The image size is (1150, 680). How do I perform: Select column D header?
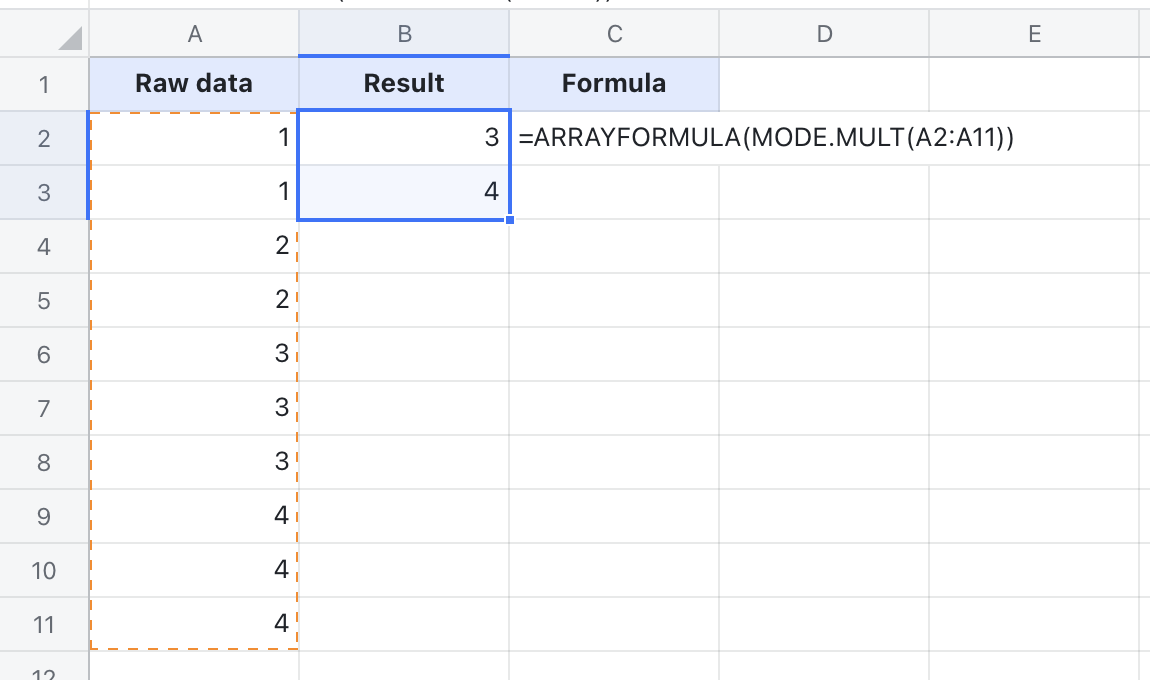[825, 32]
